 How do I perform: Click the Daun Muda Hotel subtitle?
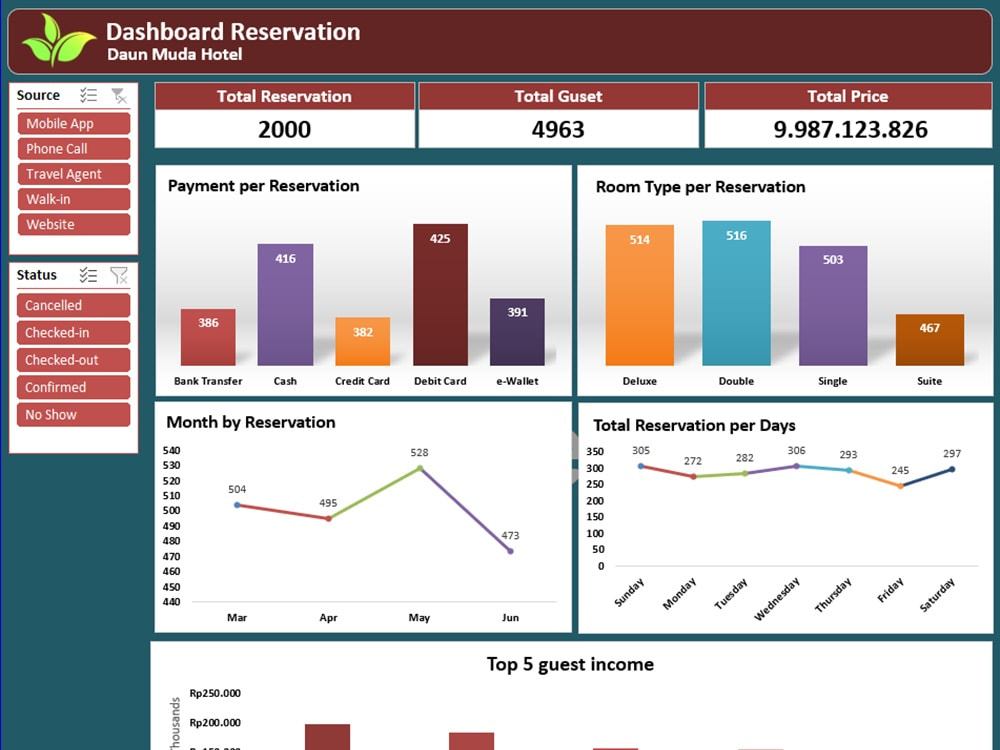[x=175, y=55]
